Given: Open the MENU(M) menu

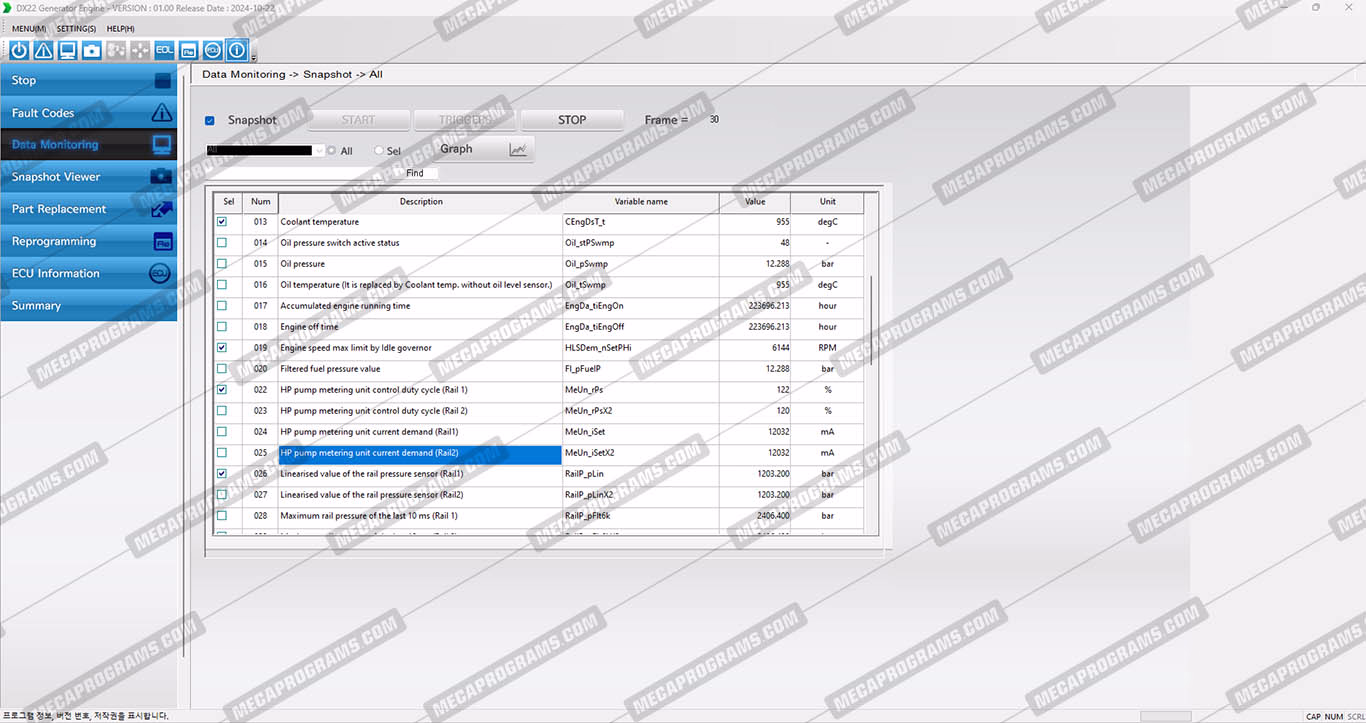Looking at the screenshot, I should pyautogui.click(x=28, y=29).
